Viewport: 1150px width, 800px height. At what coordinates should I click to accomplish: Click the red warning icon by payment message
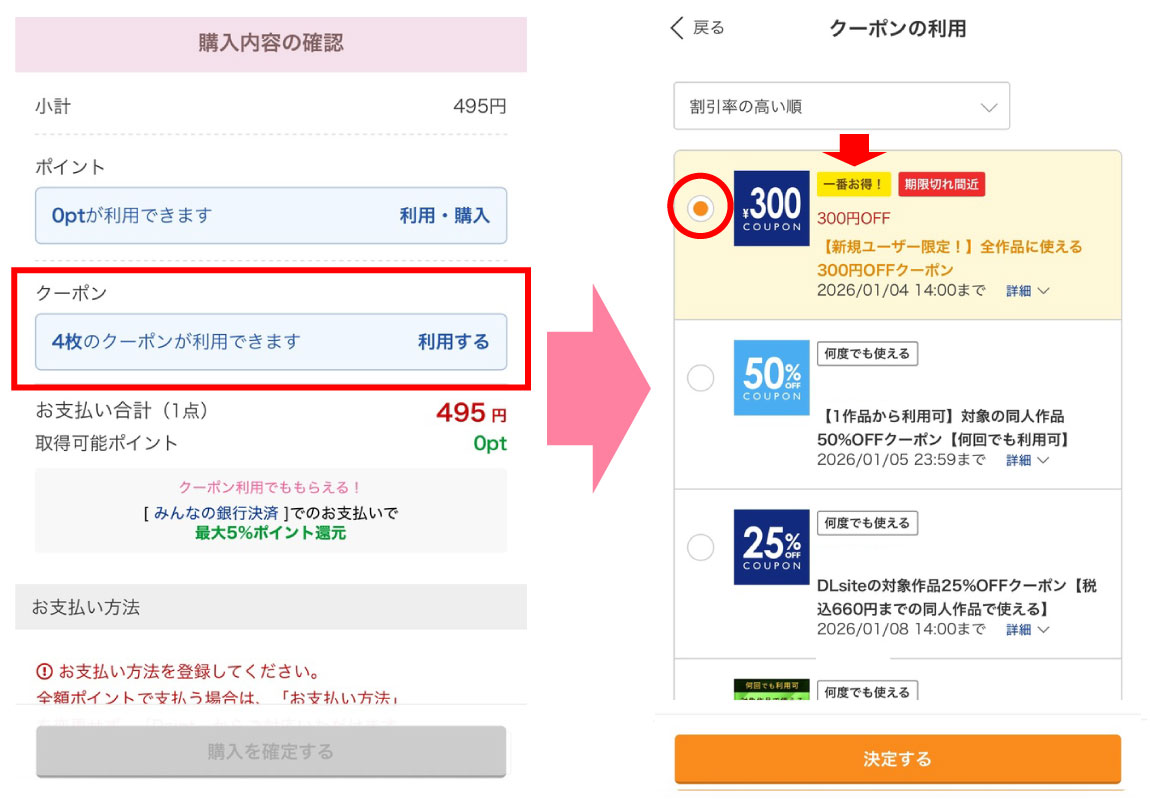click(x=44, y=671)
